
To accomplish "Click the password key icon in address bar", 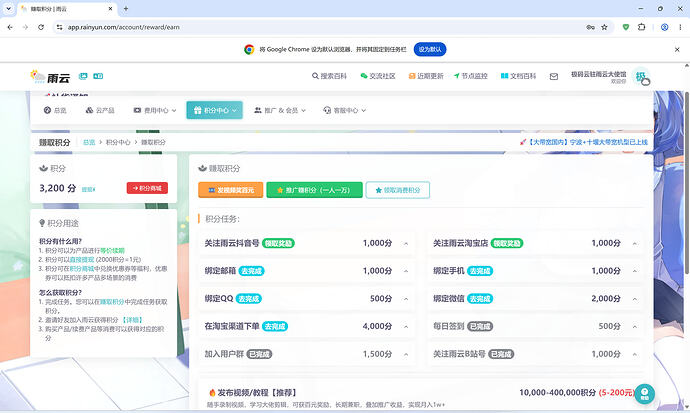I will click(591, 27).
